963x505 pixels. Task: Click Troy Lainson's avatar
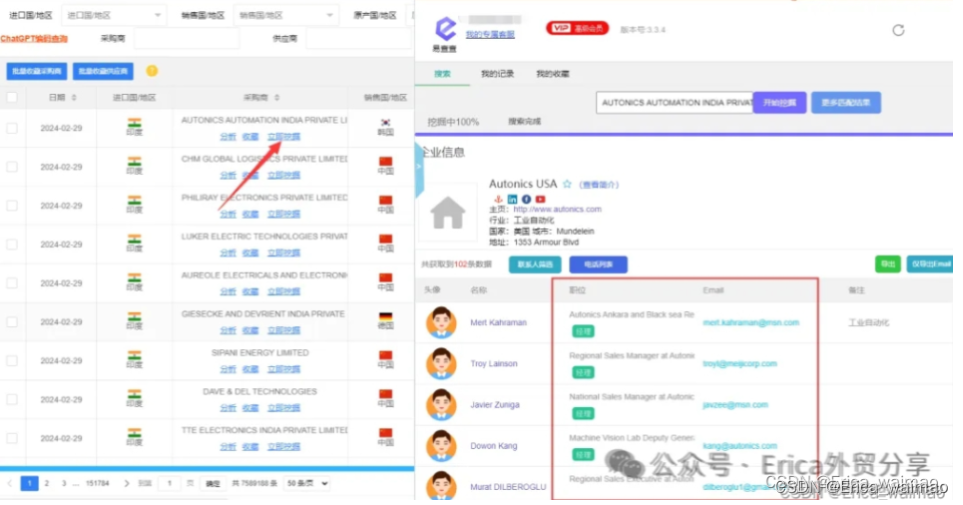(441, 364)
